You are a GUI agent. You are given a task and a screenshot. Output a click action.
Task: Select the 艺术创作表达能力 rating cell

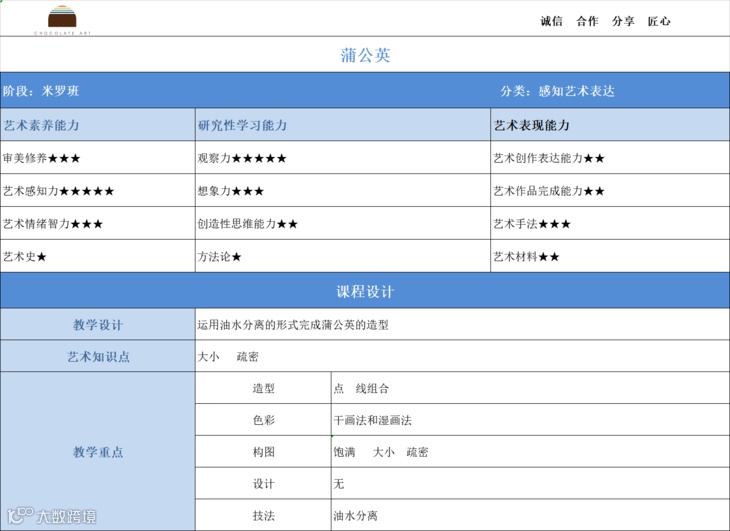point(610,158)
